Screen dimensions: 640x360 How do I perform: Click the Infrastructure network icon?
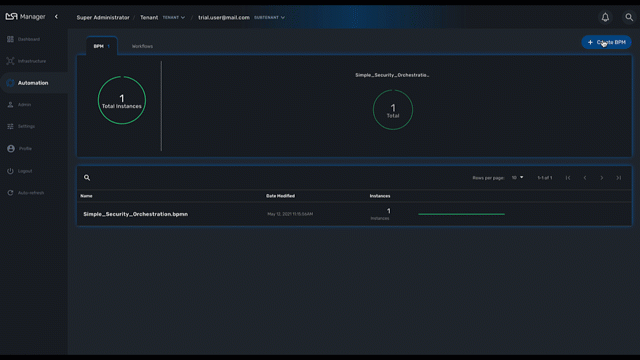click(x=10, y=61)
